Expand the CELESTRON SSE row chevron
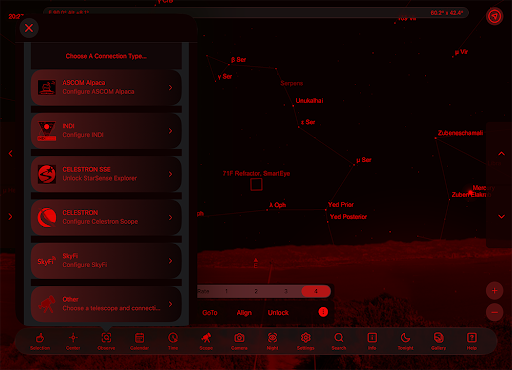 (x=170, y=174)
